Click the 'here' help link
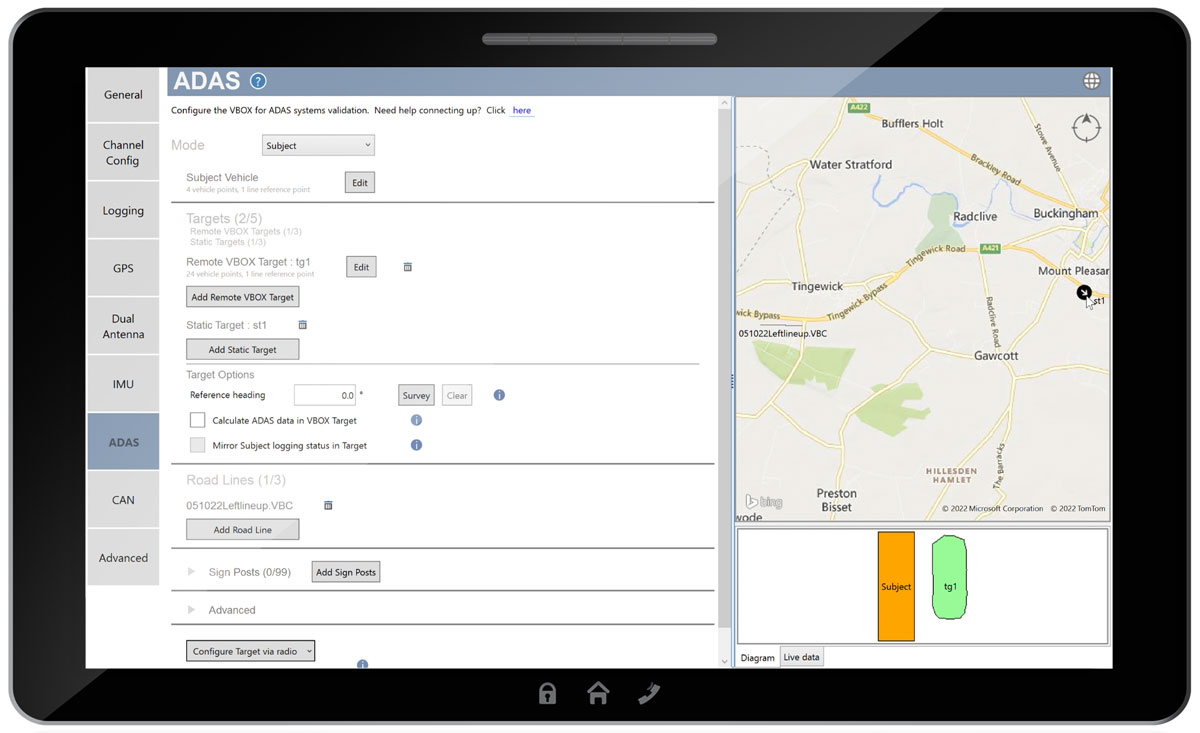 521,110
